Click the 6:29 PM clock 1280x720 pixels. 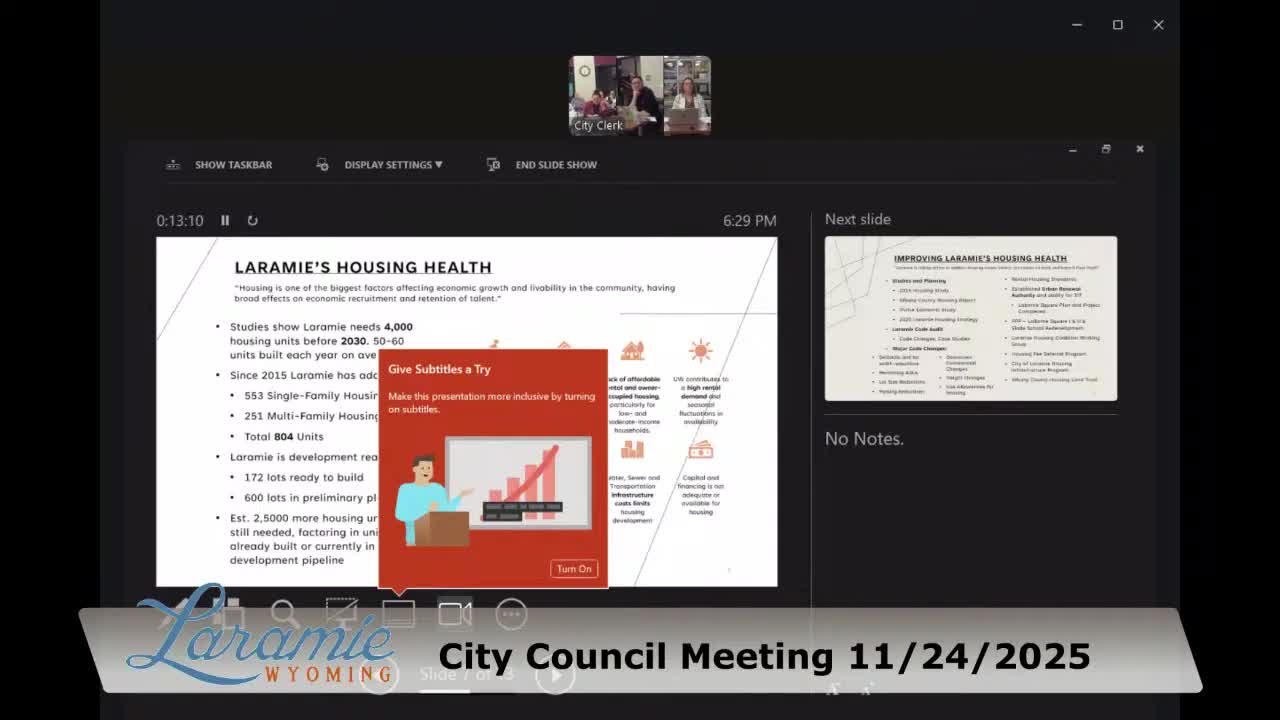point(750,221)
